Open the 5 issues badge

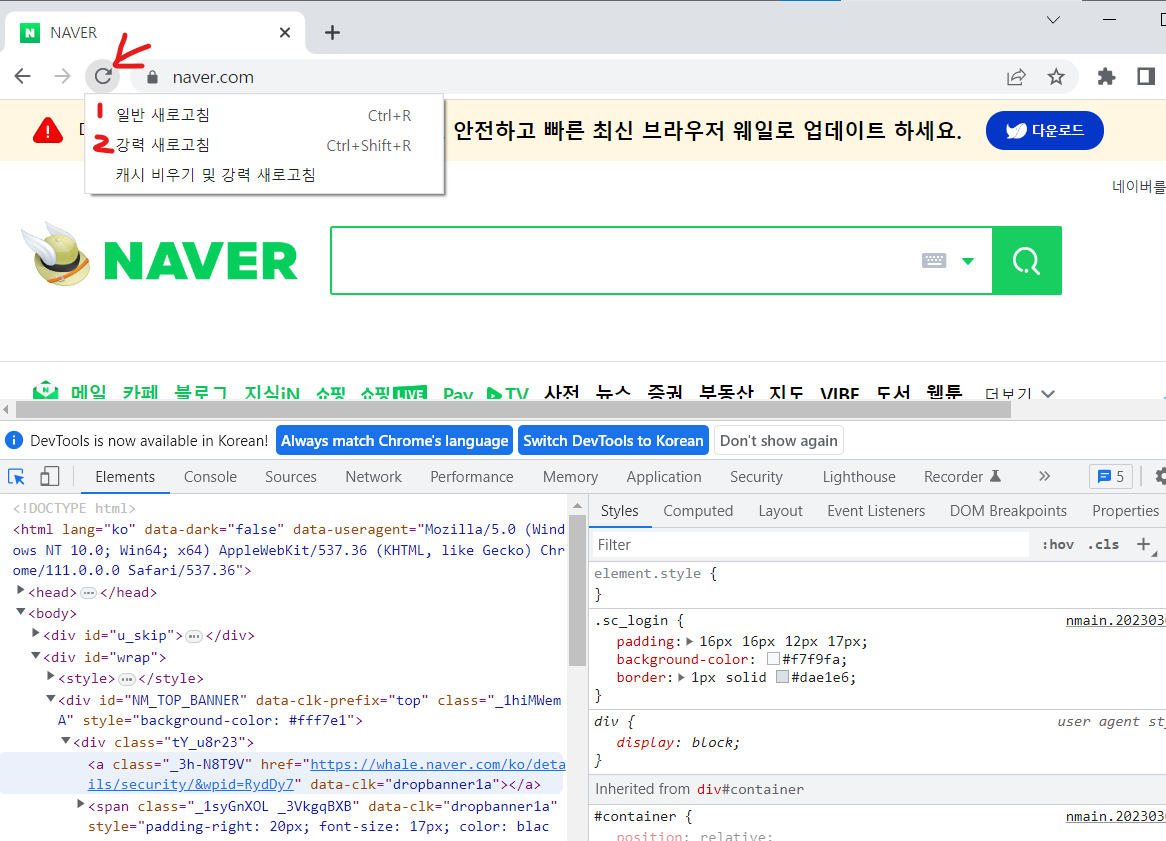pyautogui.click(x=1111, y=477)
